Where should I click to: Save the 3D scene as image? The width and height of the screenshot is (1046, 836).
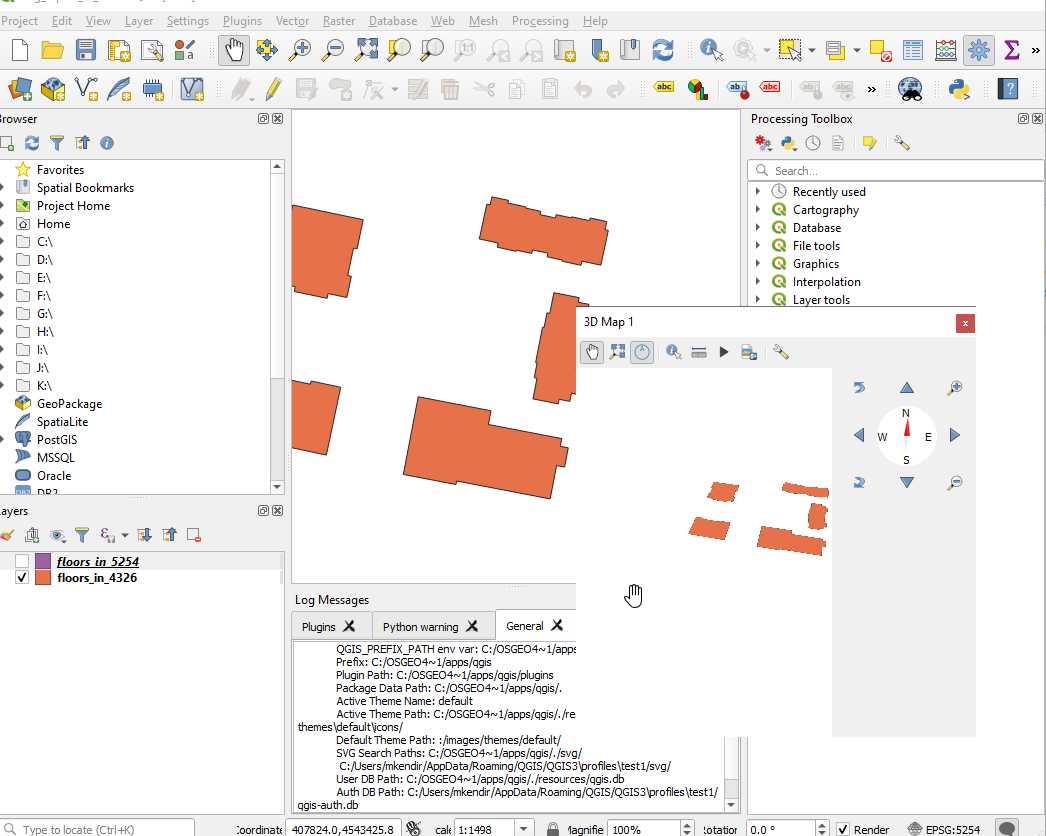click(x=748, y=352)
